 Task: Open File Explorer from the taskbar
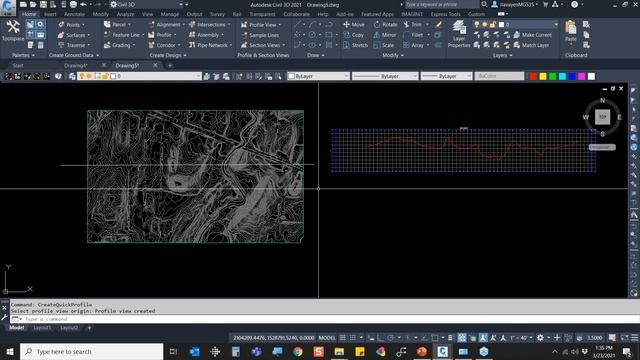point(339,351)
